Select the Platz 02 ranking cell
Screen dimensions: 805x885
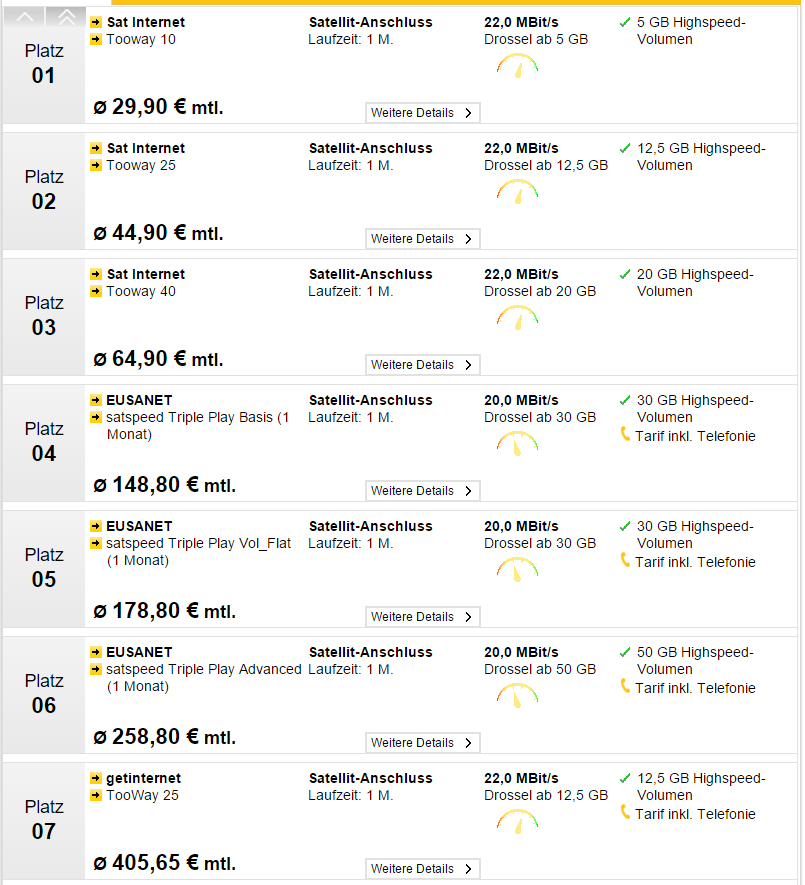pyautogui.click(x=44, y=190)
